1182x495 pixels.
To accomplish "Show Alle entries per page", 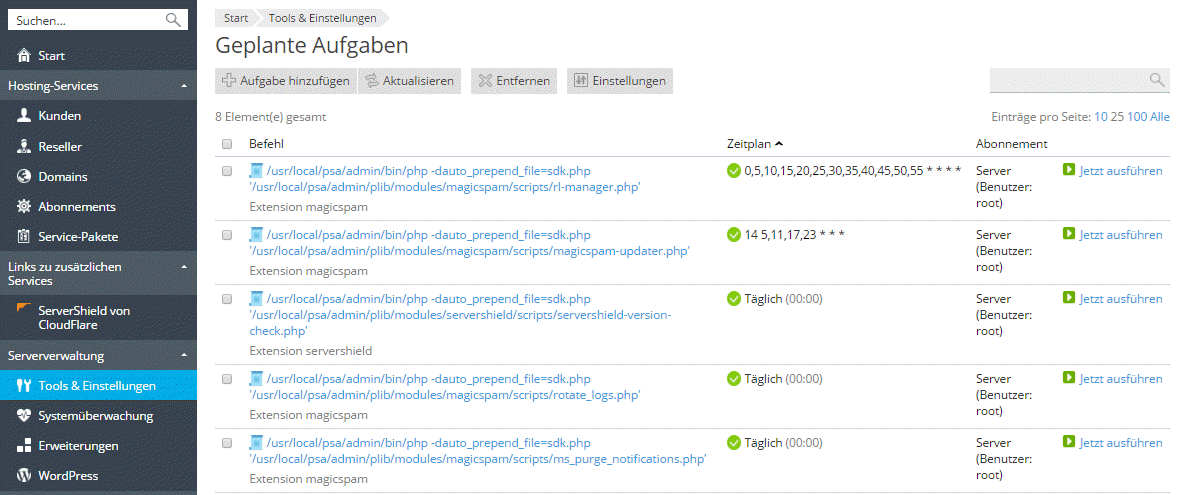I will [x=1159, y=118].
